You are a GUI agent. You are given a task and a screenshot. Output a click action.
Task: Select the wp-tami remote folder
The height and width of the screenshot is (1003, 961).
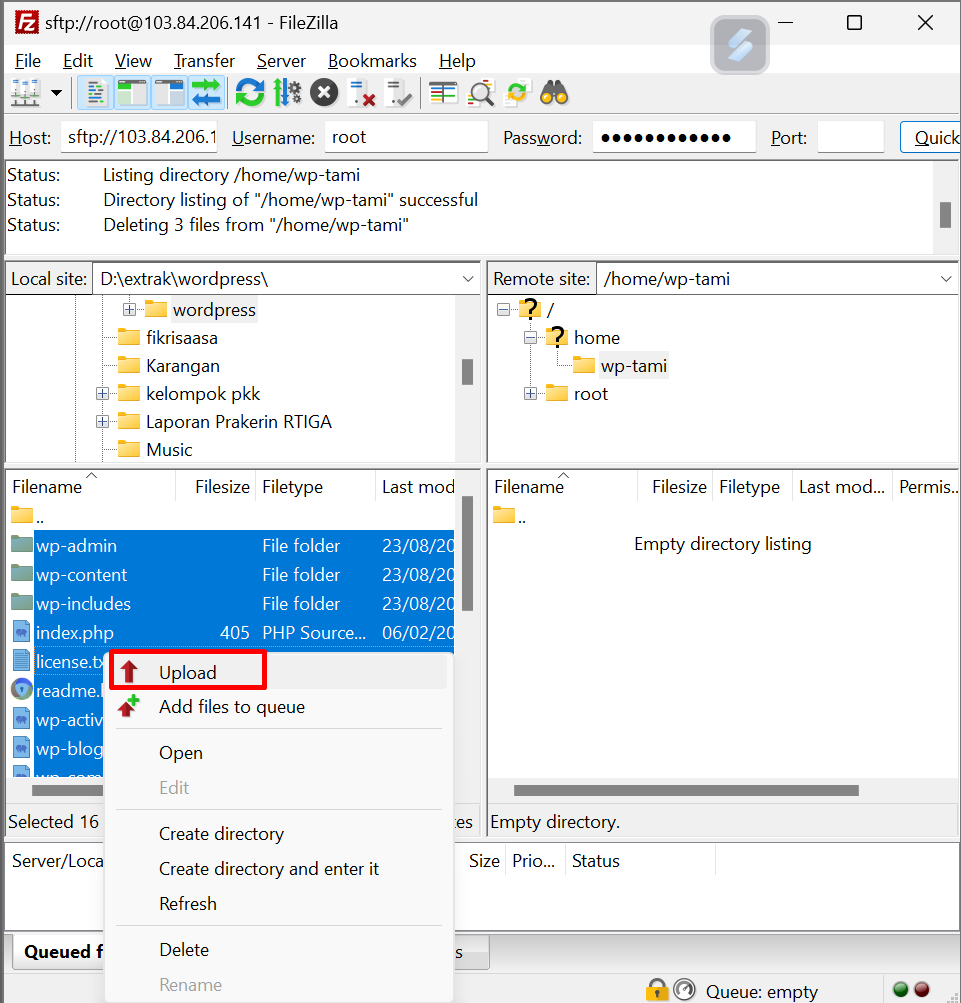(633, 366)
